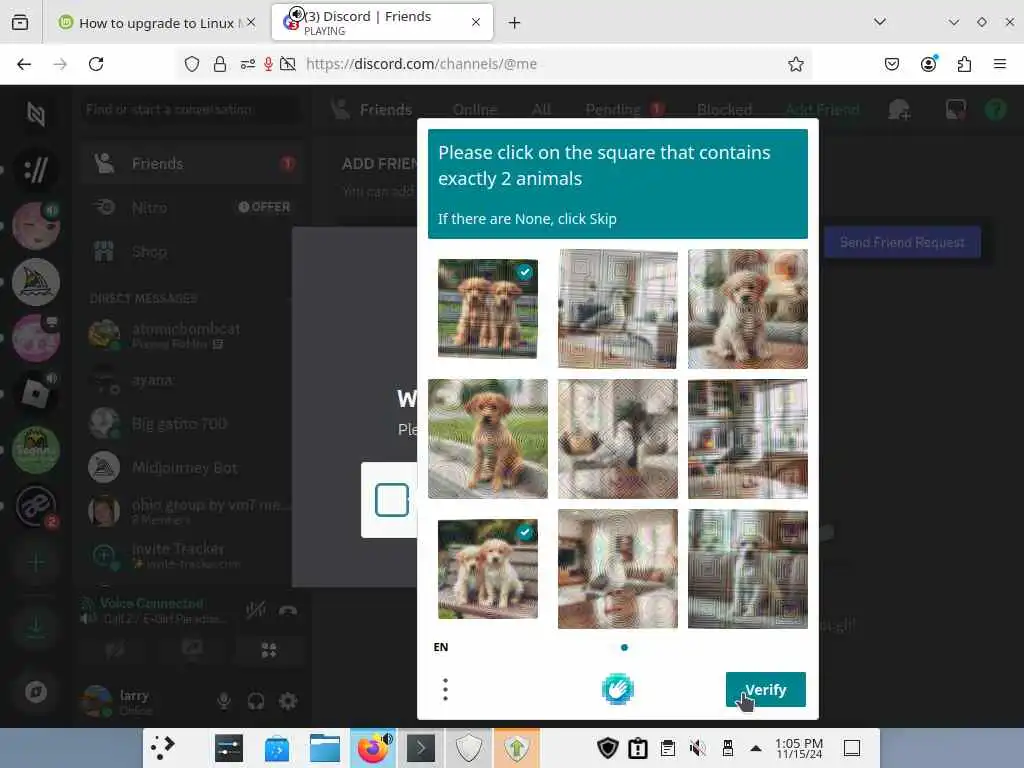1024x768 pixels.
Task: Click the Verify button in captcha
Action: 765,689
